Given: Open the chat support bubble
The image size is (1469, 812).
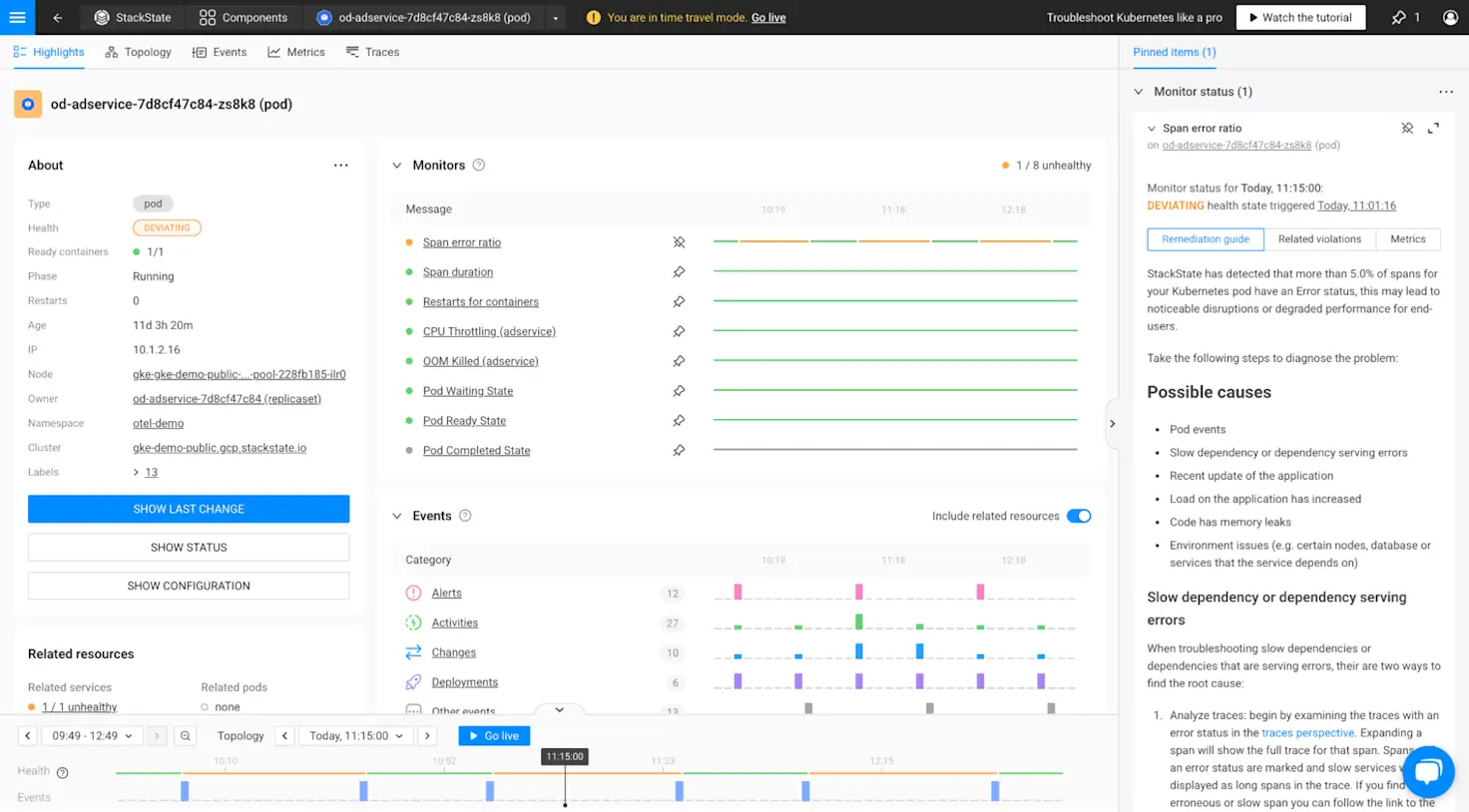Looking at the screenshot, I should pos(1428,771).
